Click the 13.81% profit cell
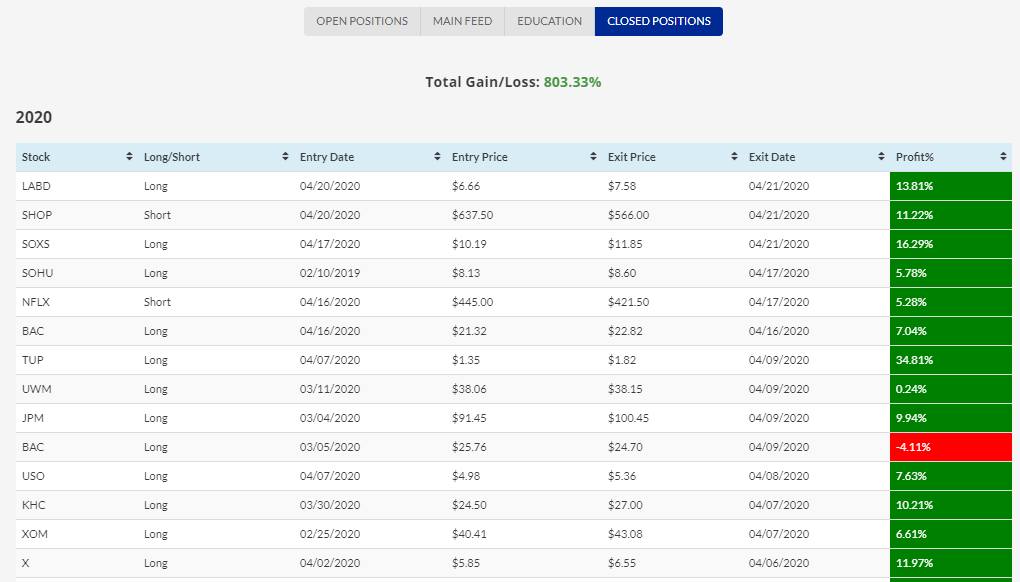Viewport: 1020px width, 582px height. tap(950, 186)
